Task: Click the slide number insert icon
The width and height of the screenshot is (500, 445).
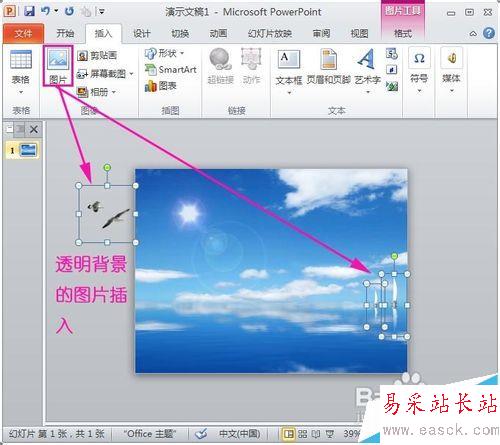Action: point(392,70)
